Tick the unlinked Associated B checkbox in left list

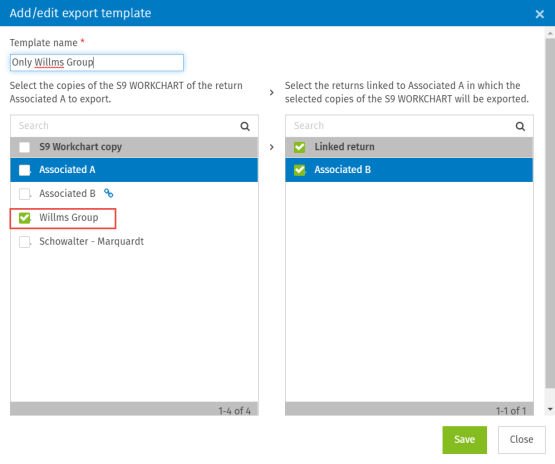pyautogui.click(x=24, y=194)
